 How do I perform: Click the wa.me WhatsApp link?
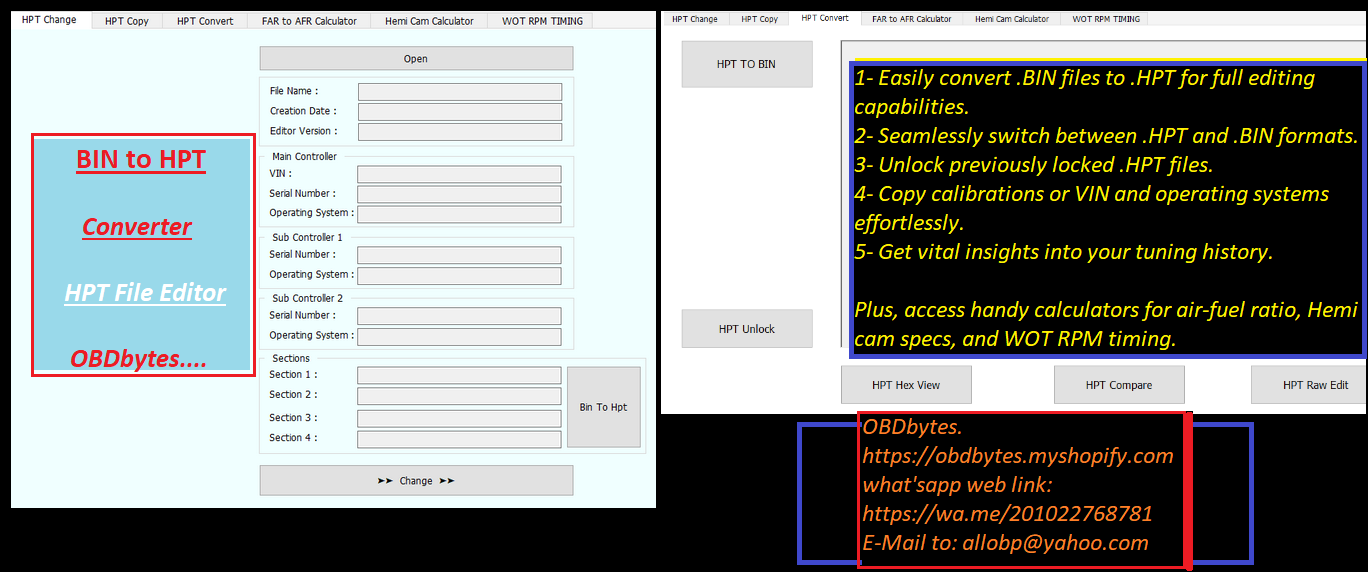point(1007,514)
